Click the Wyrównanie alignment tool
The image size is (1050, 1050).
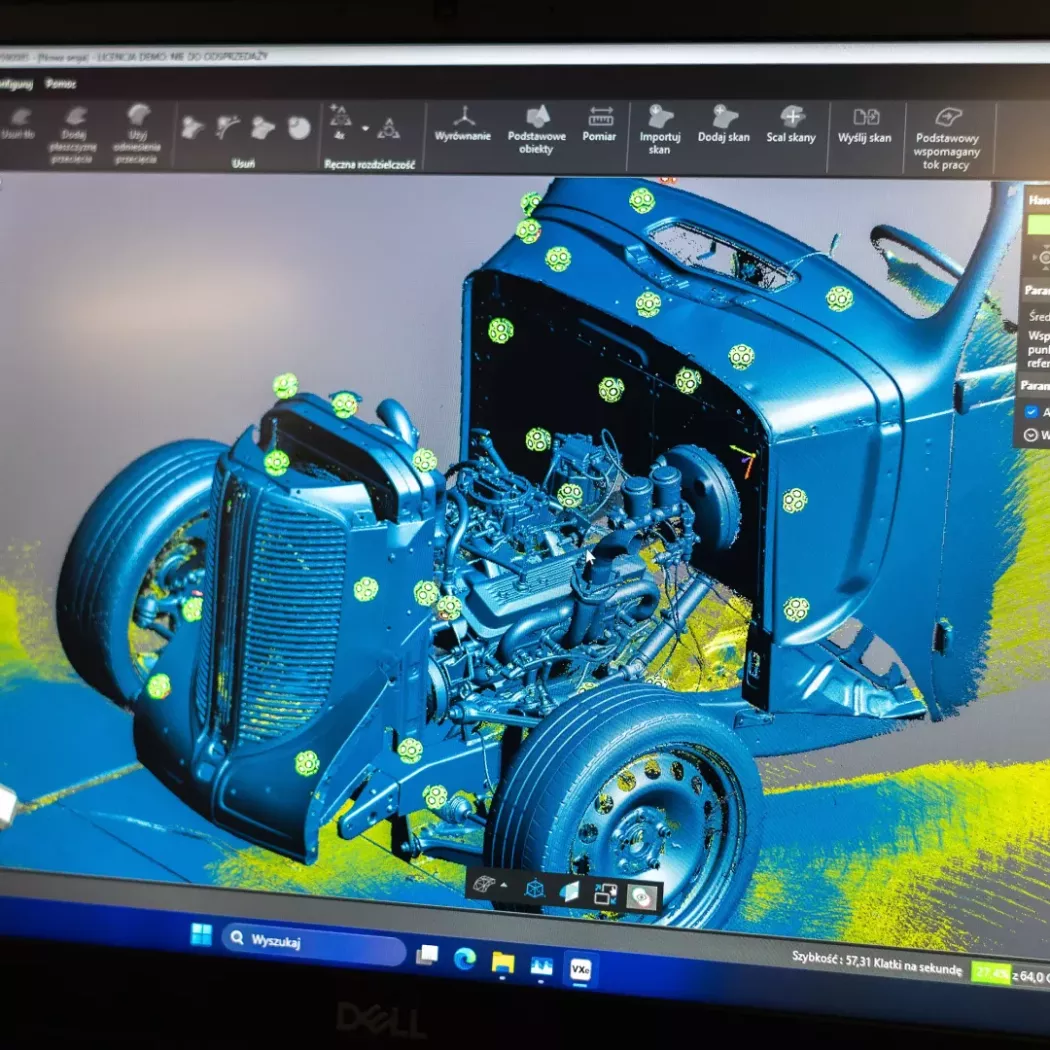pyautogui.click(x=463, y=124)
